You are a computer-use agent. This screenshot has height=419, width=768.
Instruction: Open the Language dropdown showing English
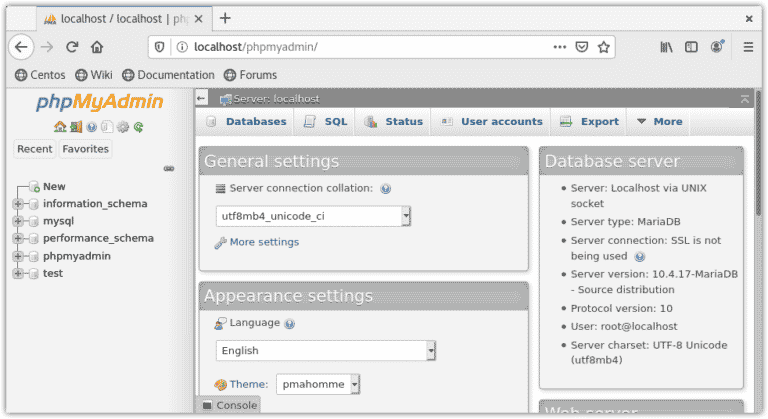point(325,351)
